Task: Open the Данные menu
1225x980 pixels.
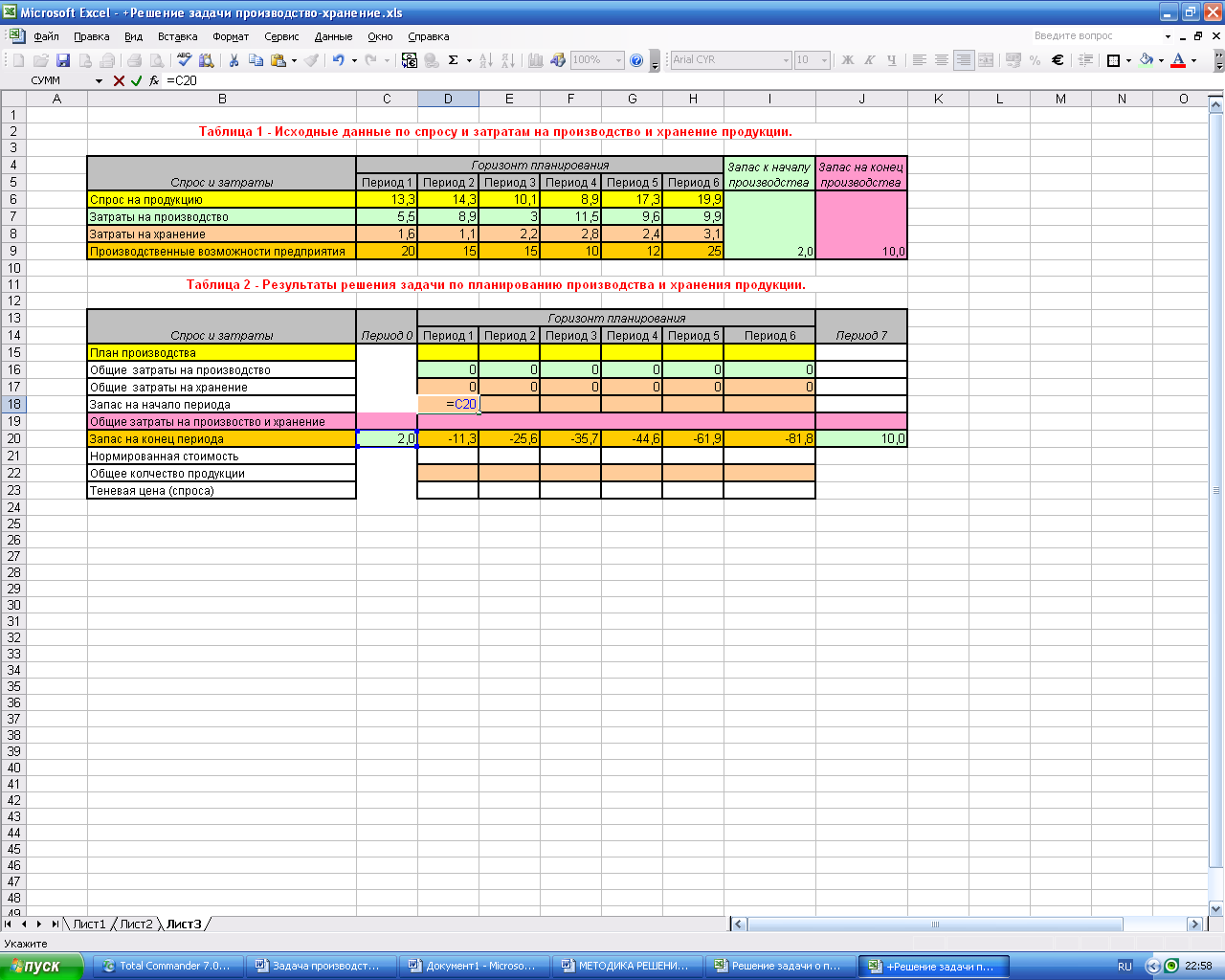Action: click(333, 36)
